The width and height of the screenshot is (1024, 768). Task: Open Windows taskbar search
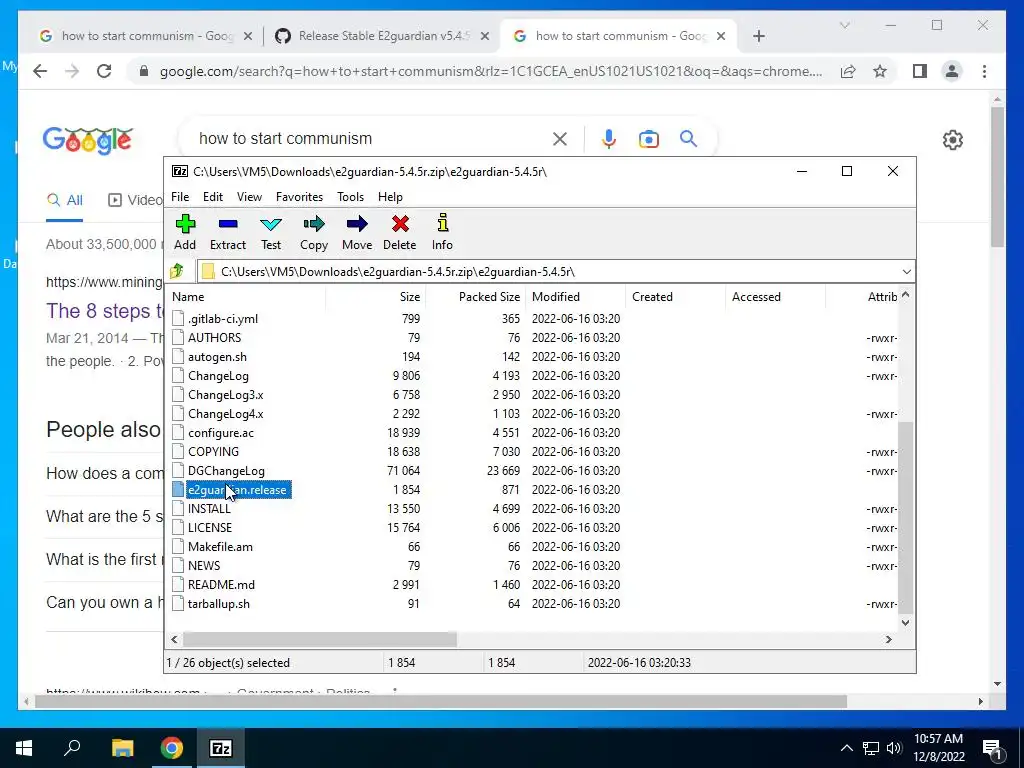72,748
